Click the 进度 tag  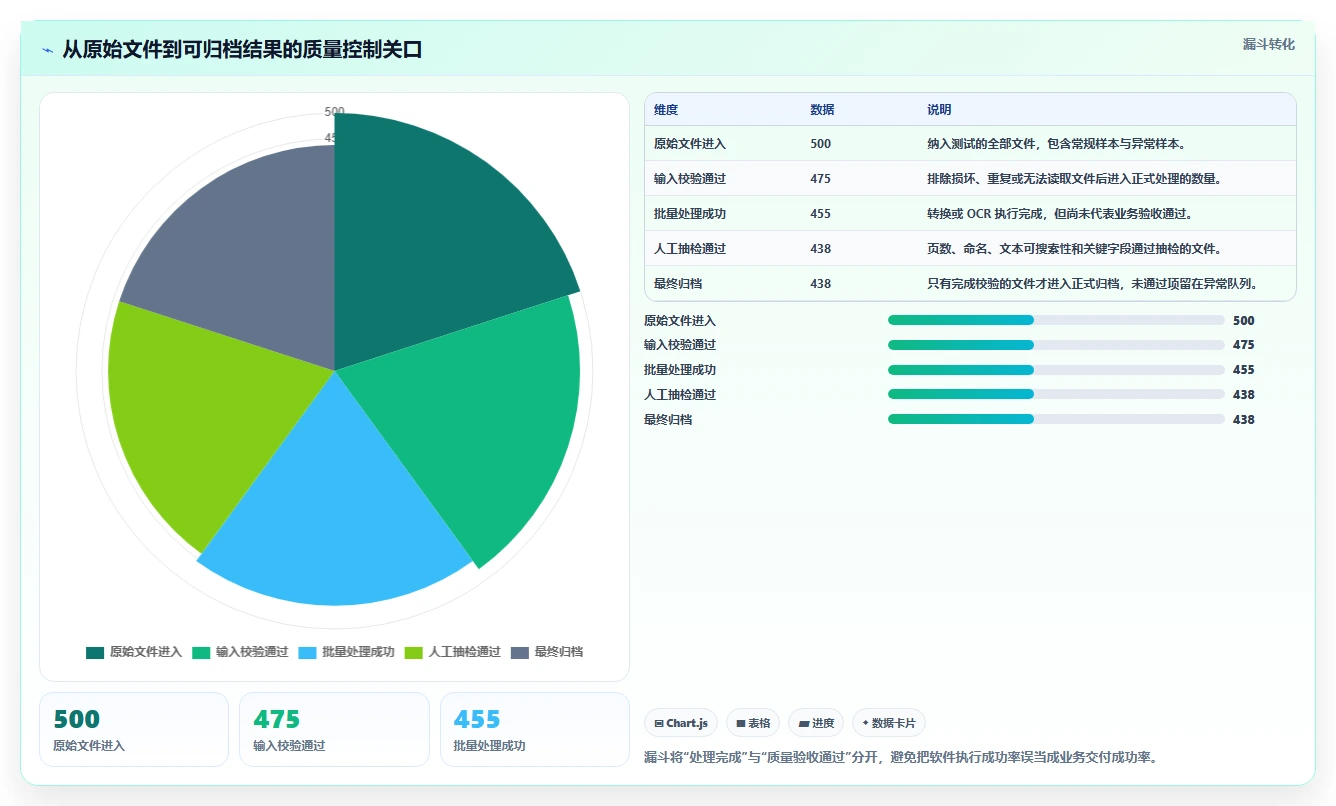816,723
